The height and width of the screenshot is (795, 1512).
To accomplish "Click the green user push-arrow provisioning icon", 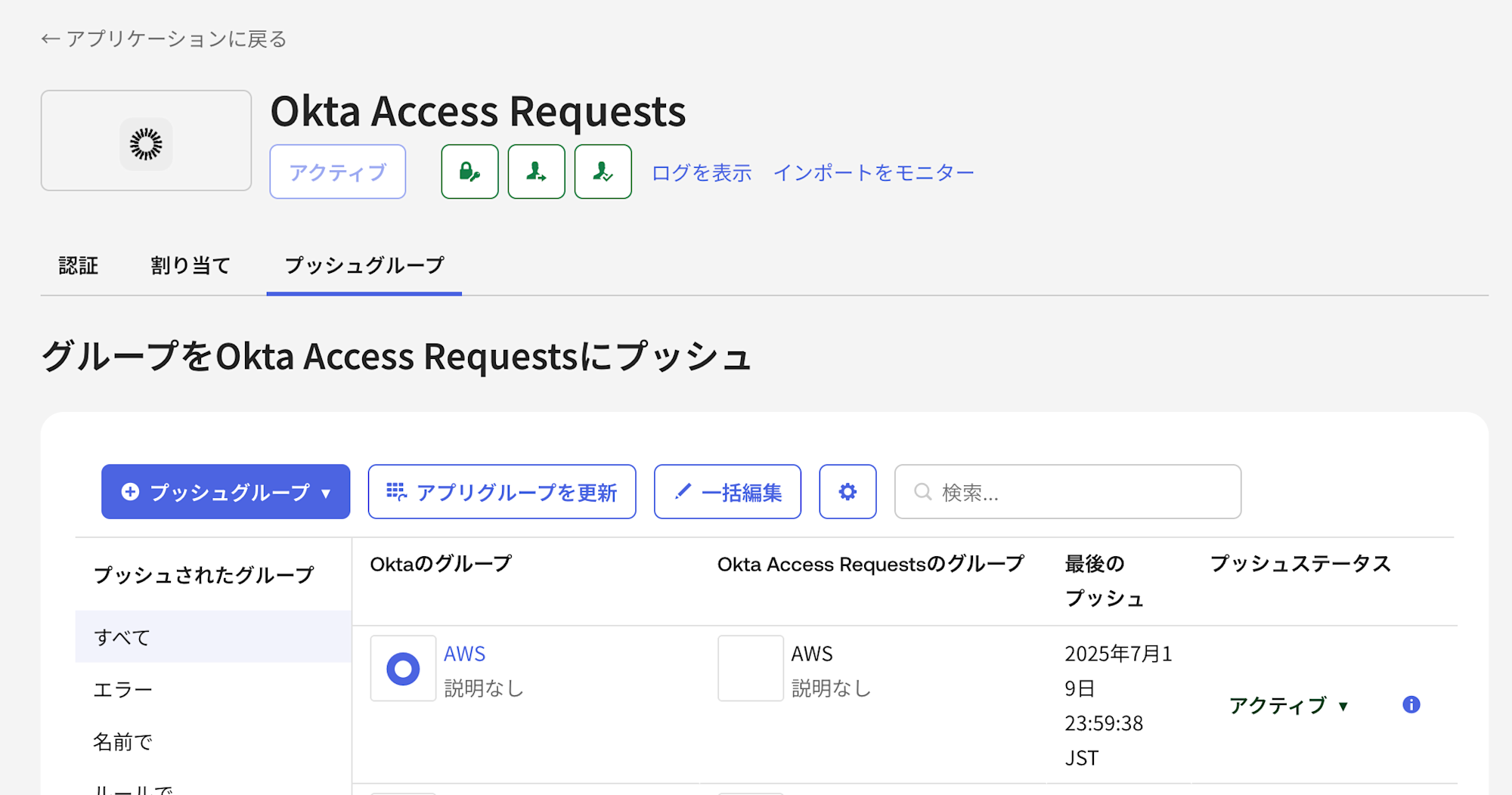I will click(536, 172).
